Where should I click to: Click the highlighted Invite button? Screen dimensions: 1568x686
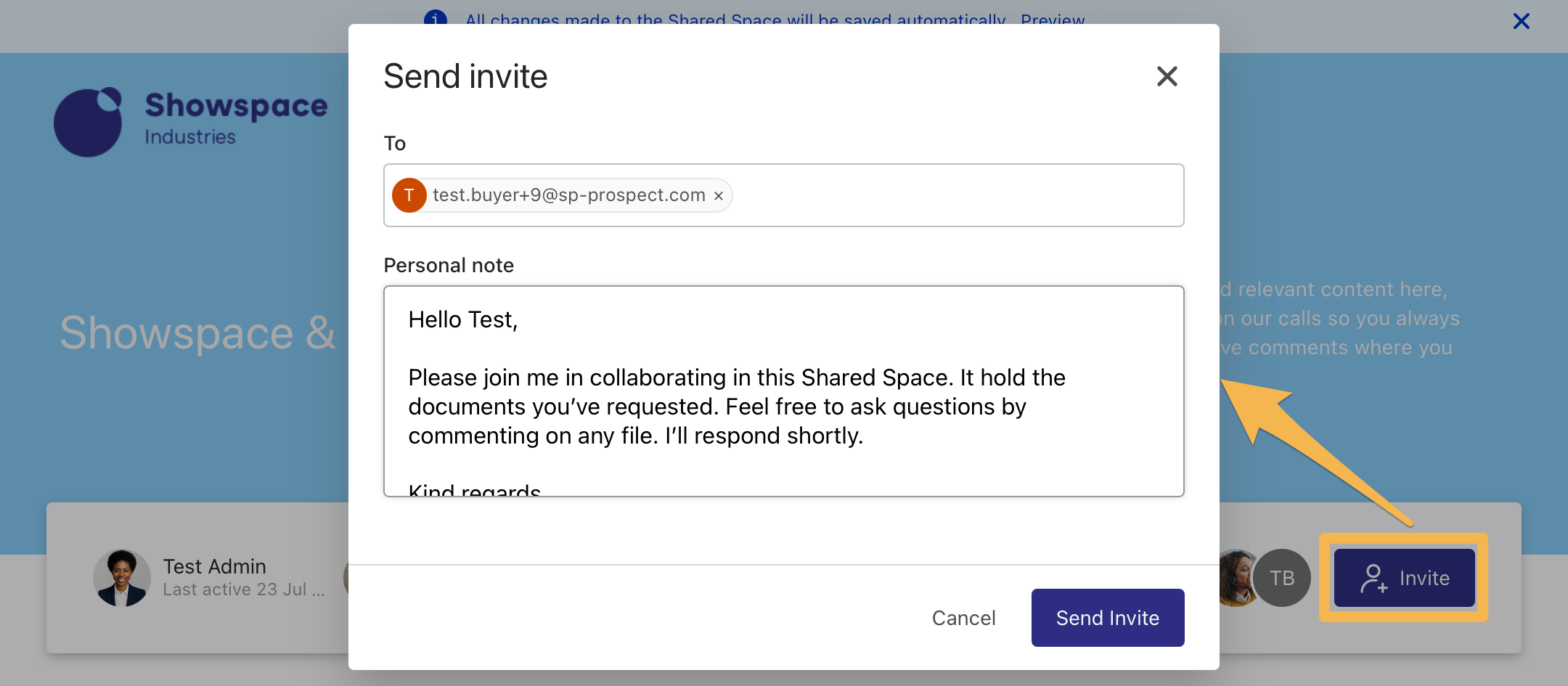point(1403,578)
